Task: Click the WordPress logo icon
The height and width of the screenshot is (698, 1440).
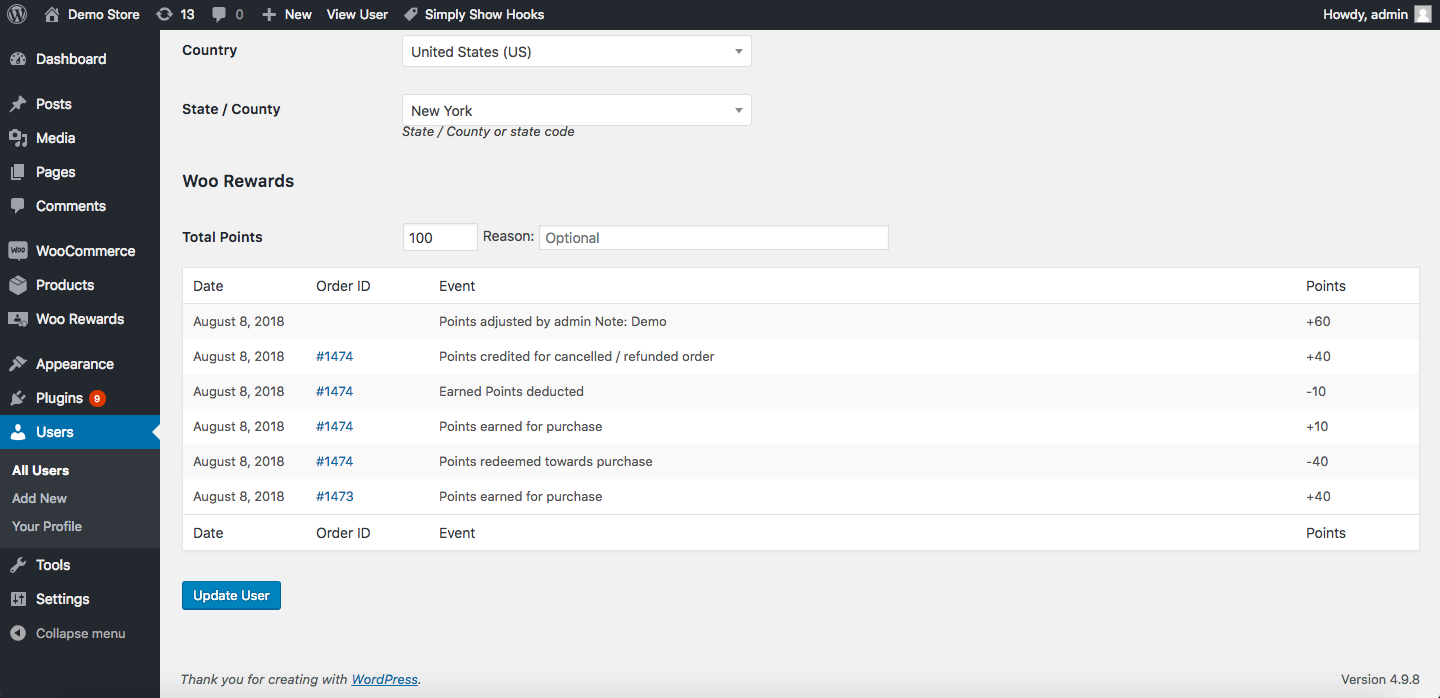Action: pyautogui.click(x=17, y=14)
